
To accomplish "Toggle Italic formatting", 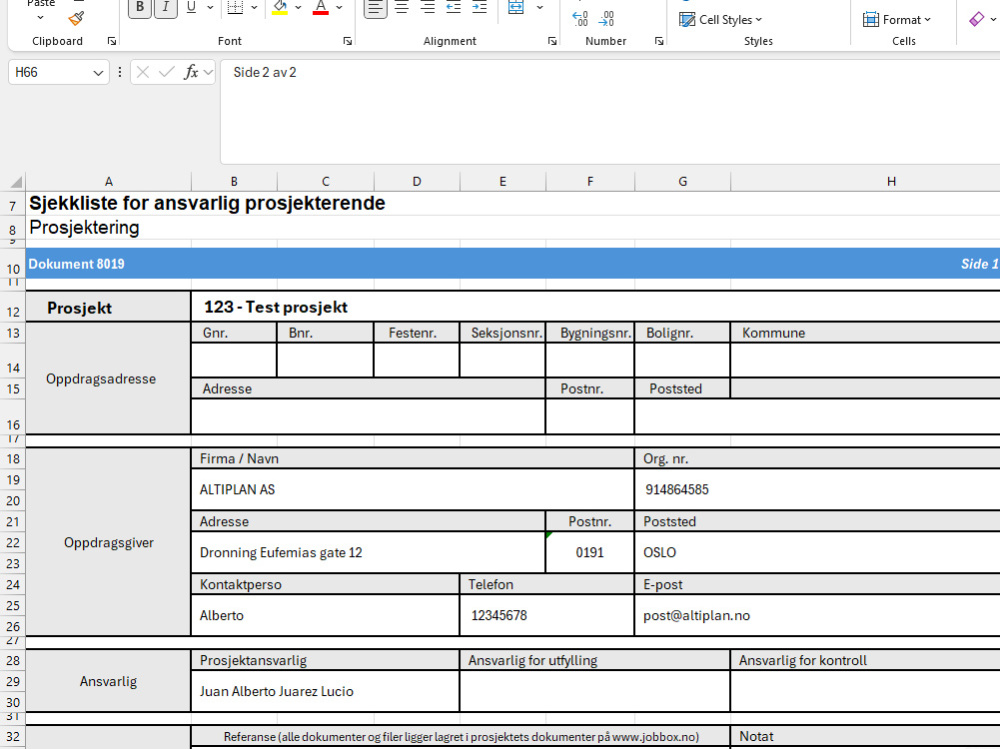I will (x=166, y=8).
